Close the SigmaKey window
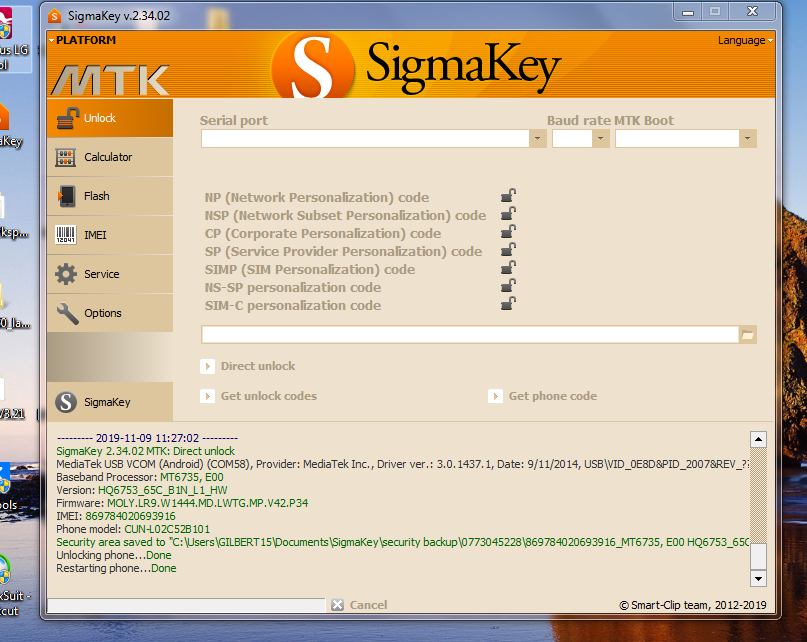The height and width of the screenshot is (642, 807). (752, 11)
